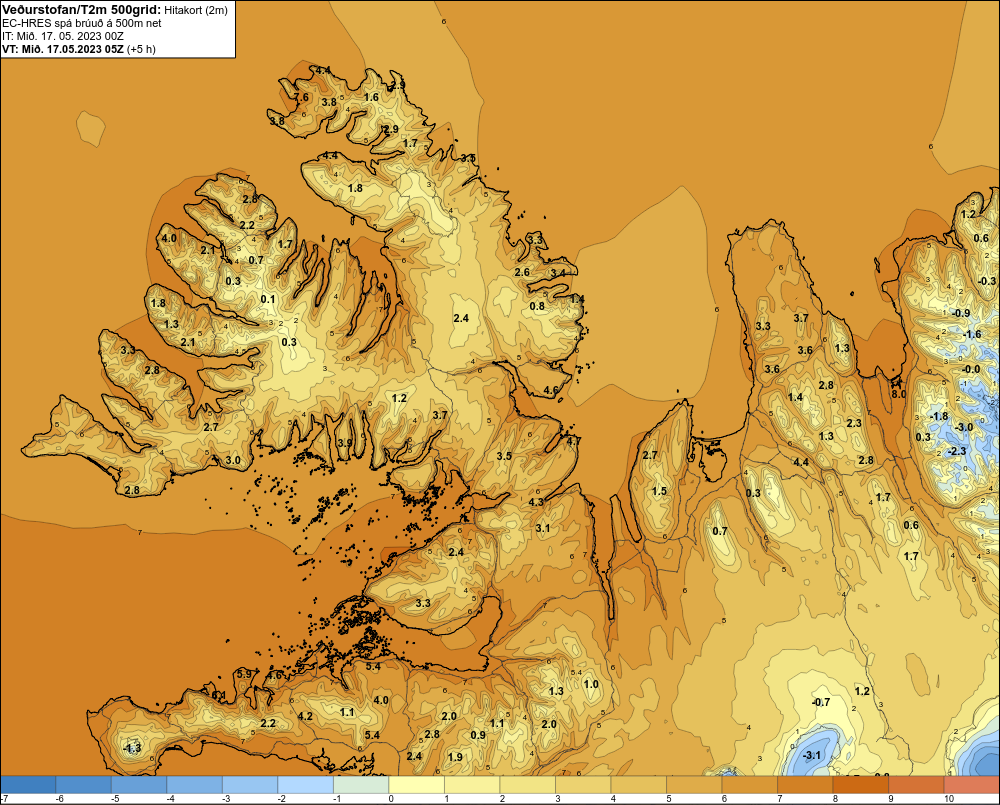1000x805 pixels.
Task: Click the -3.0 temperature value on the map
Action: [x=964, y=427]
